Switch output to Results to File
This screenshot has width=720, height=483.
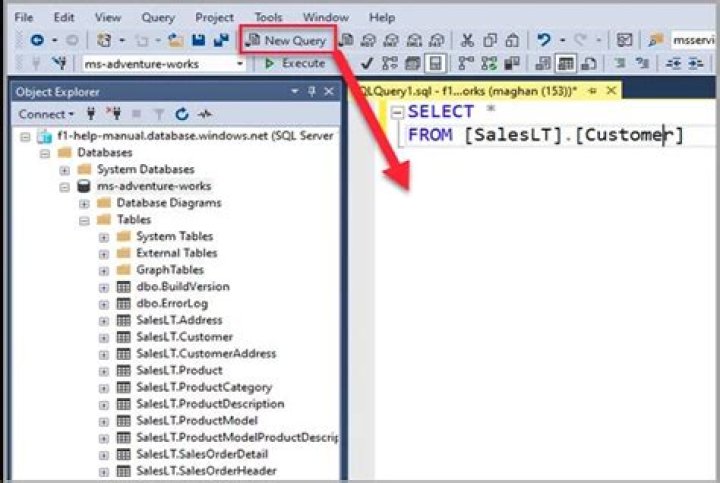pos(589,63)
